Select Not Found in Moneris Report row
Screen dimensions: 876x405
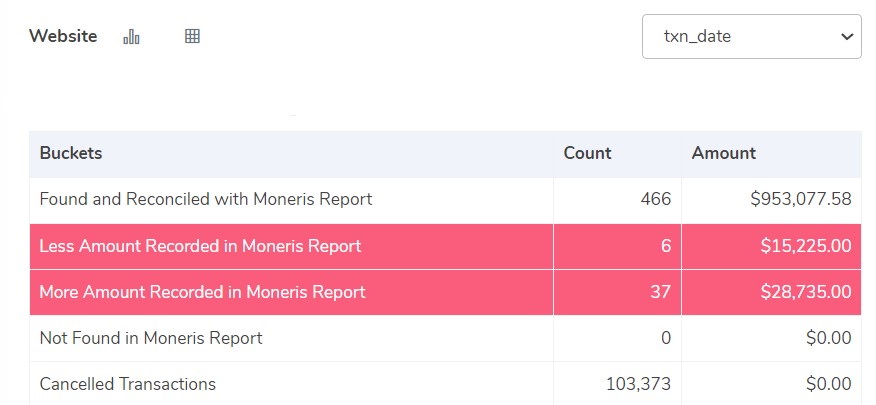pos(445,338)
